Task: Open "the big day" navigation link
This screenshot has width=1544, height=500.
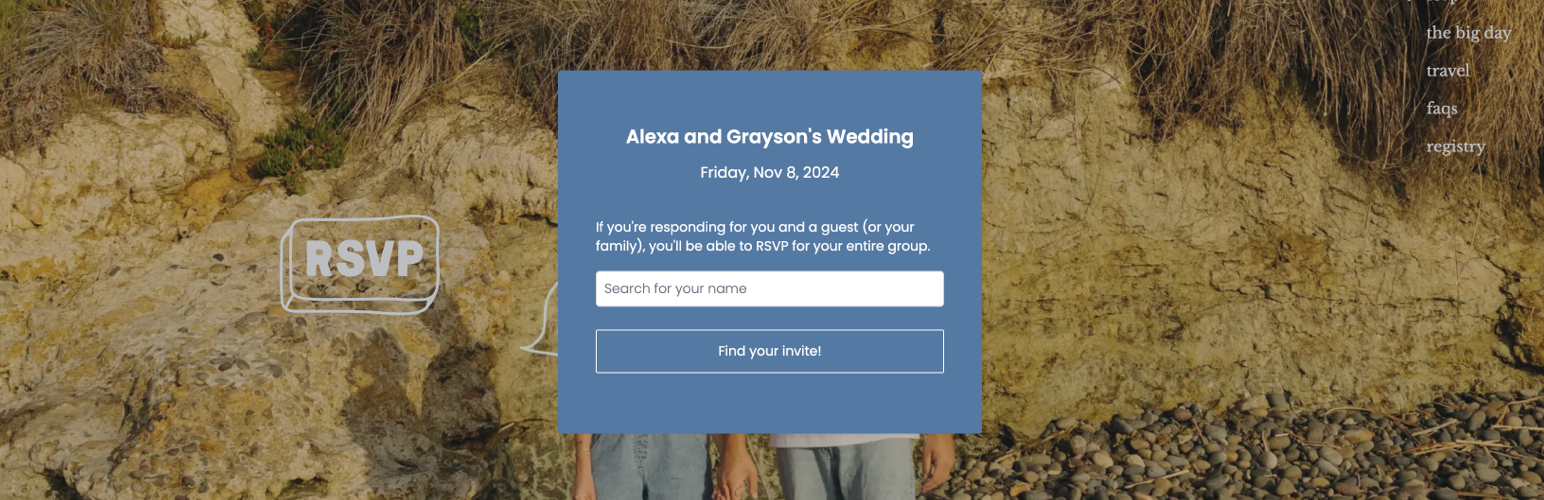Action: tap(1468, 33)
